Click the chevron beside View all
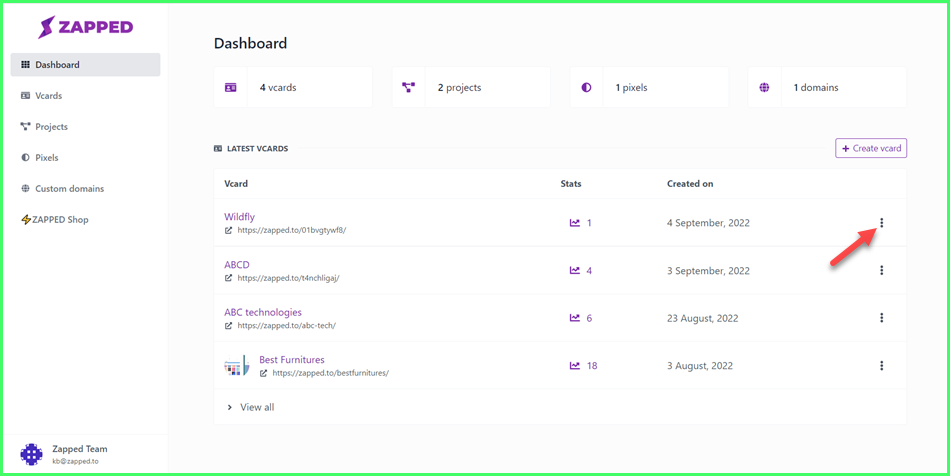Screen dimensions: 950x476 point(230,408)
